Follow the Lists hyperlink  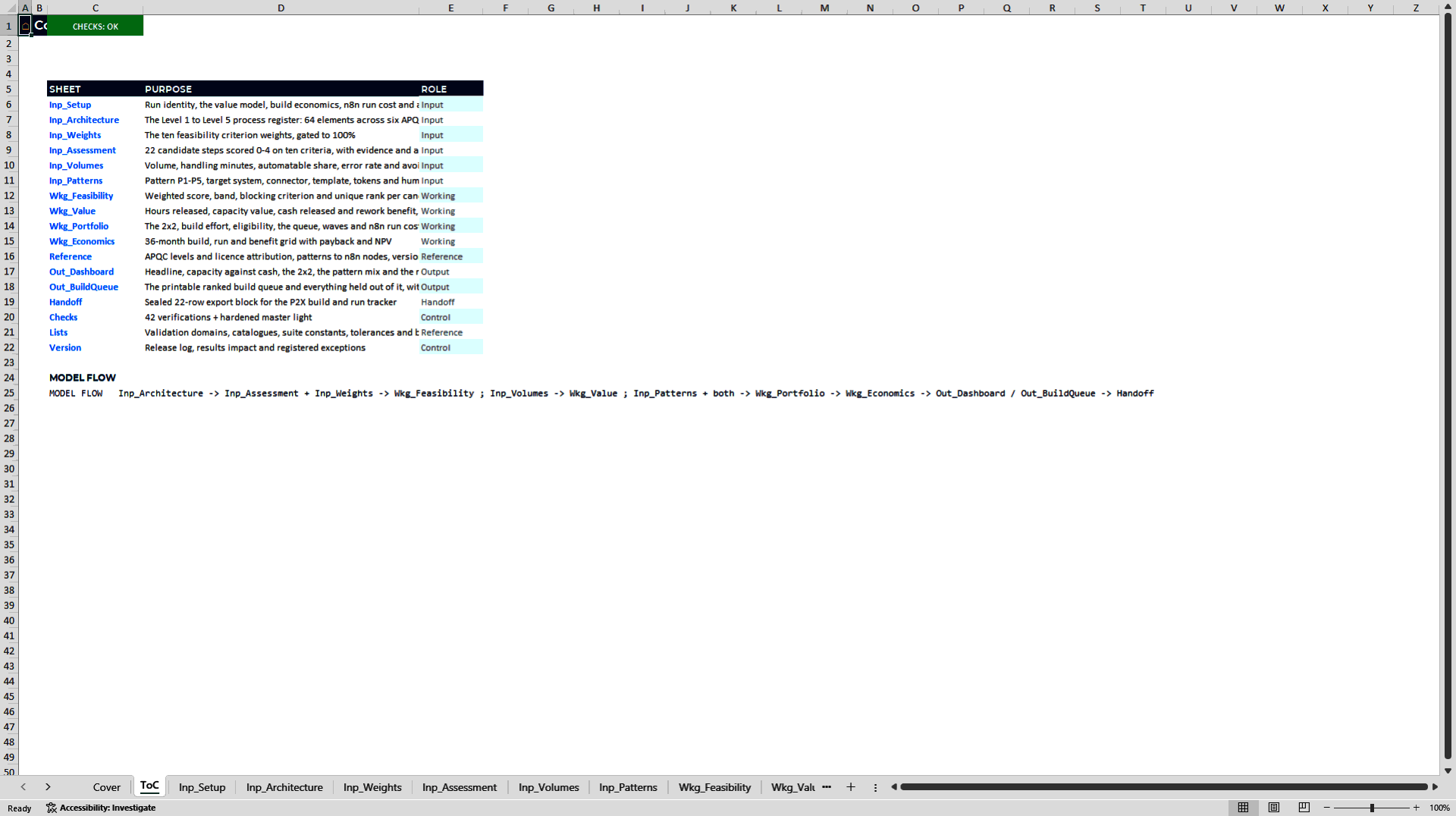point(58,332)
